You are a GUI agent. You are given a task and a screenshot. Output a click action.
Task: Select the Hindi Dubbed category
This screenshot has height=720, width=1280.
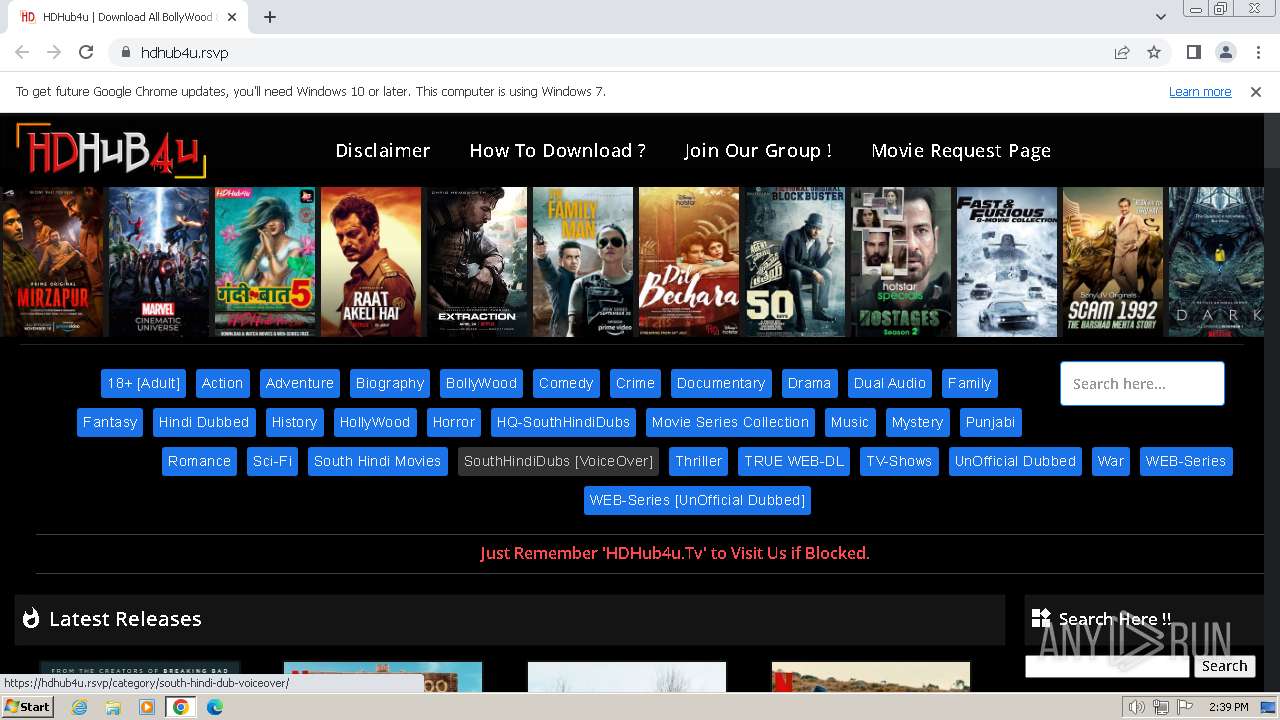coord(204,422)
